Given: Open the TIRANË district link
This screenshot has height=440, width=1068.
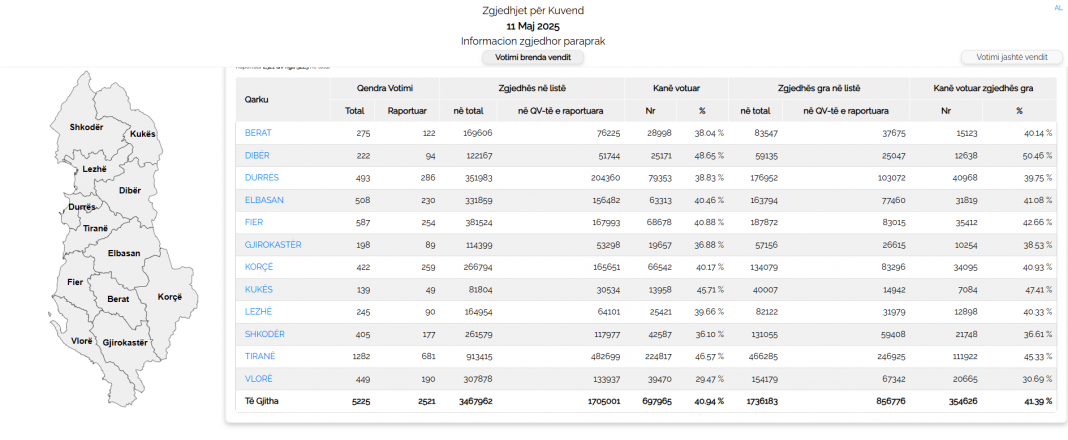Looking at the screenshot, I should pos(260,356).
